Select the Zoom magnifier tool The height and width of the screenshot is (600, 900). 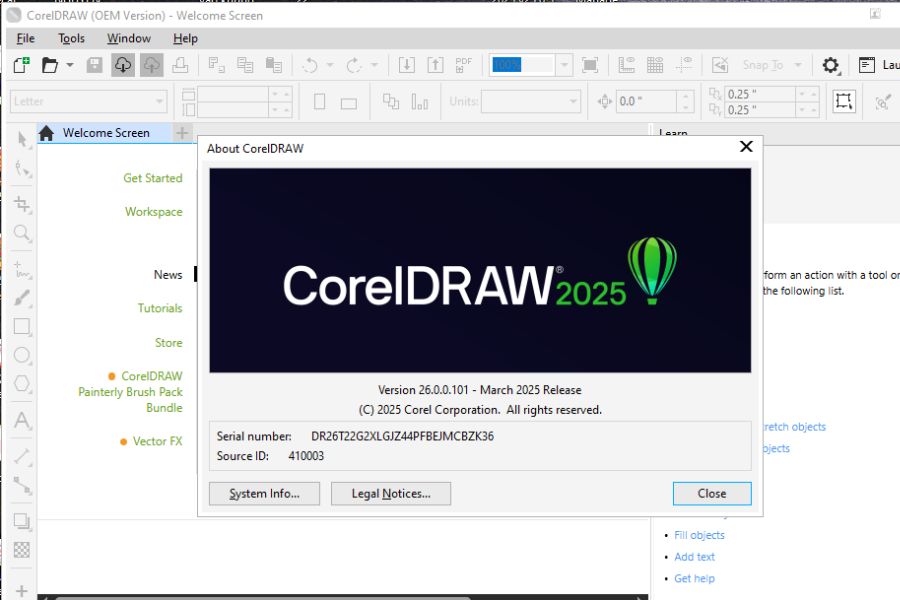(x=22, y=233)
